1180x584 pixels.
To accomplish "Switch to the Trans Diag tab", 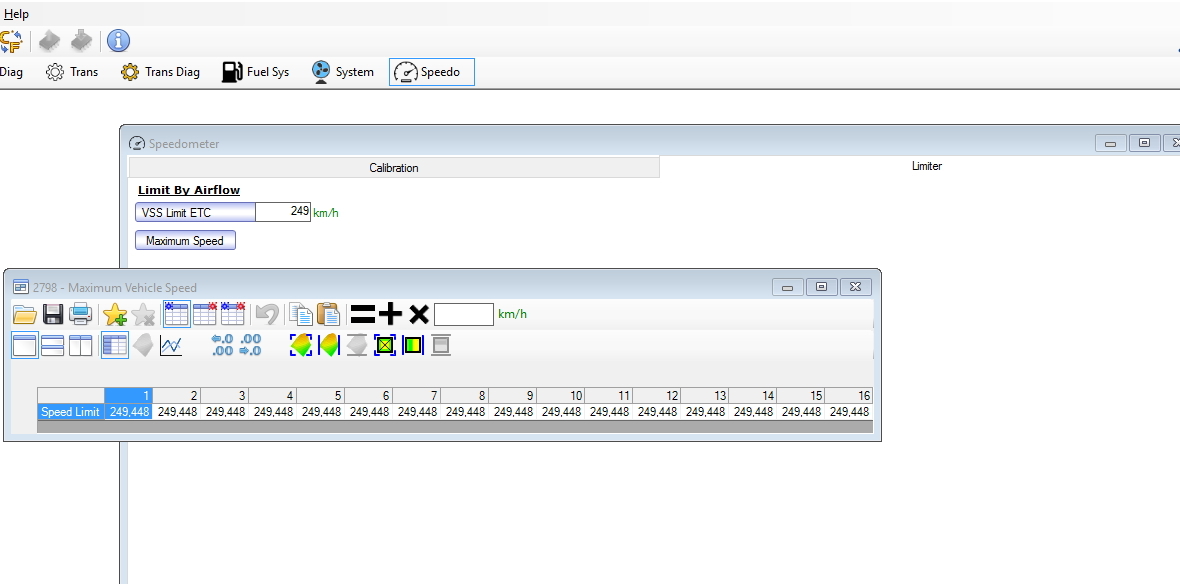I will point(160,72).
